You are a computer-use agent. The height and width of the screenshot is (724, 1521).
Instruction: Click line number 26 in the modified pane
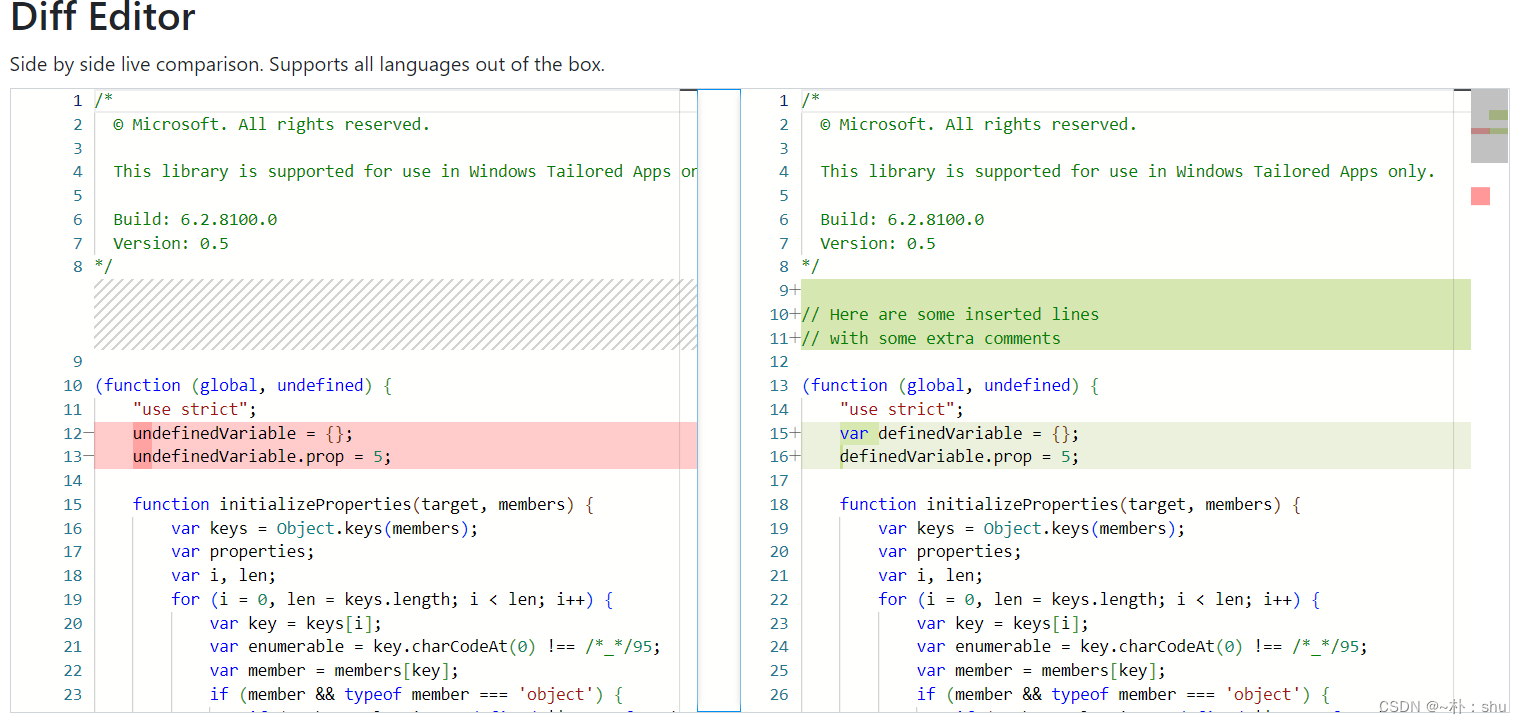(x=779, y=694)
